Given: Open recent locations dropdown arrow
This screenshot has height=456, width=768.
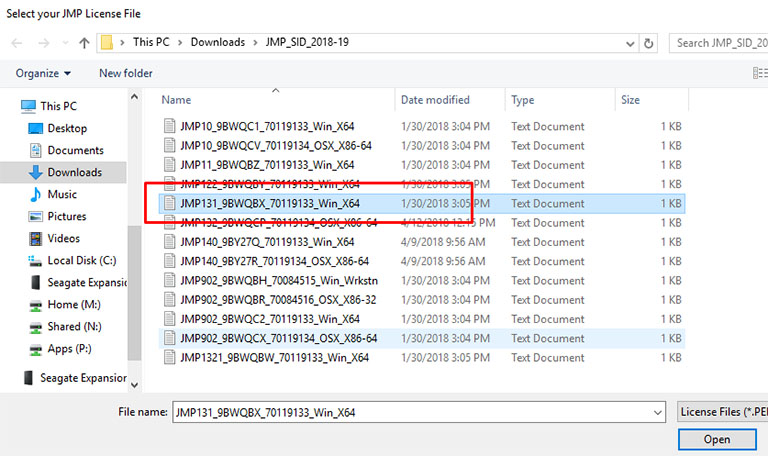Looking at the screenshot, I should pyautogui.click(x=66, y=43).
